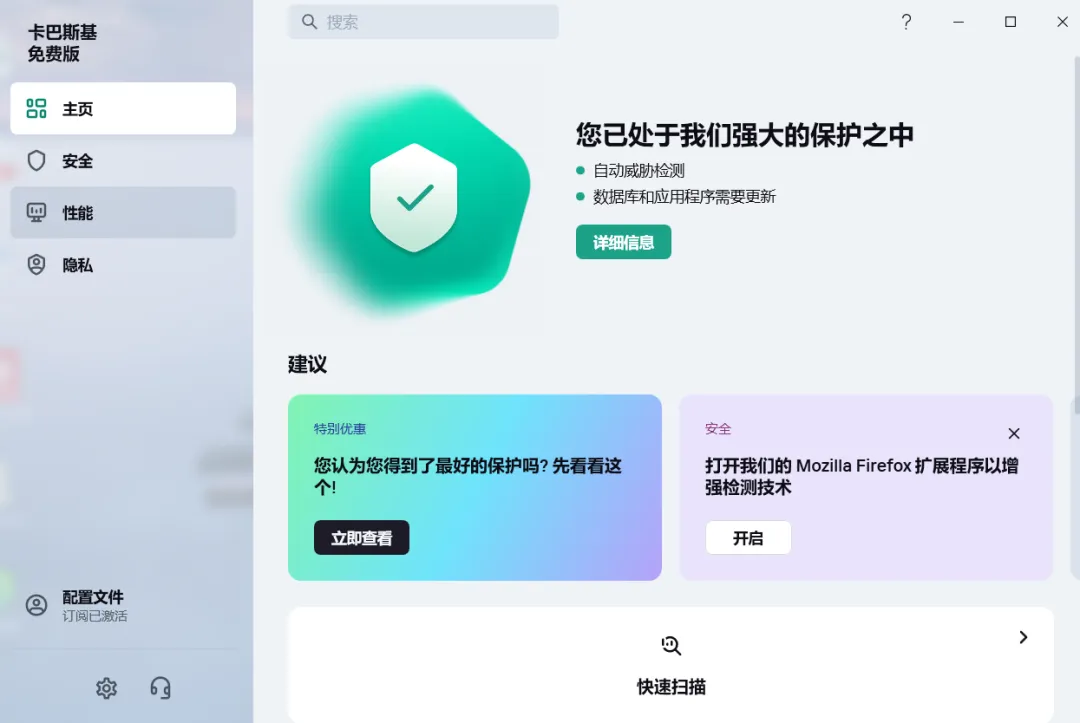Click 开启 to enable Firefox extension
The height and width of the screenshot is (723, 1080).
(x=748, y=538)
